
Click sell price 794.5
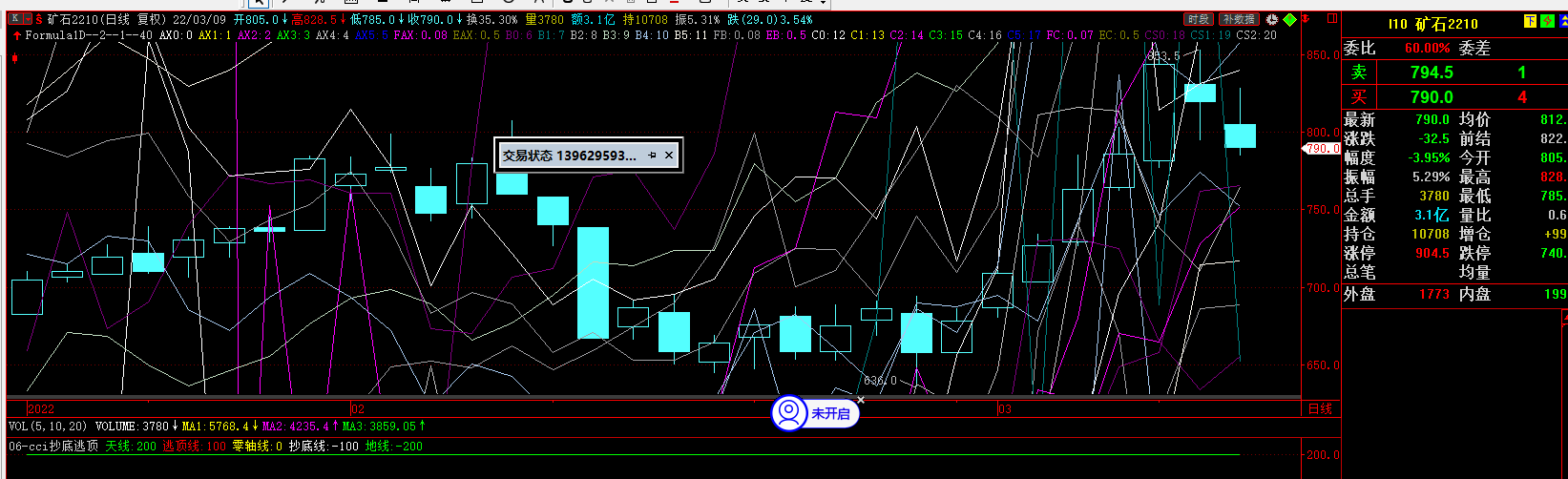pos(1432,73)
